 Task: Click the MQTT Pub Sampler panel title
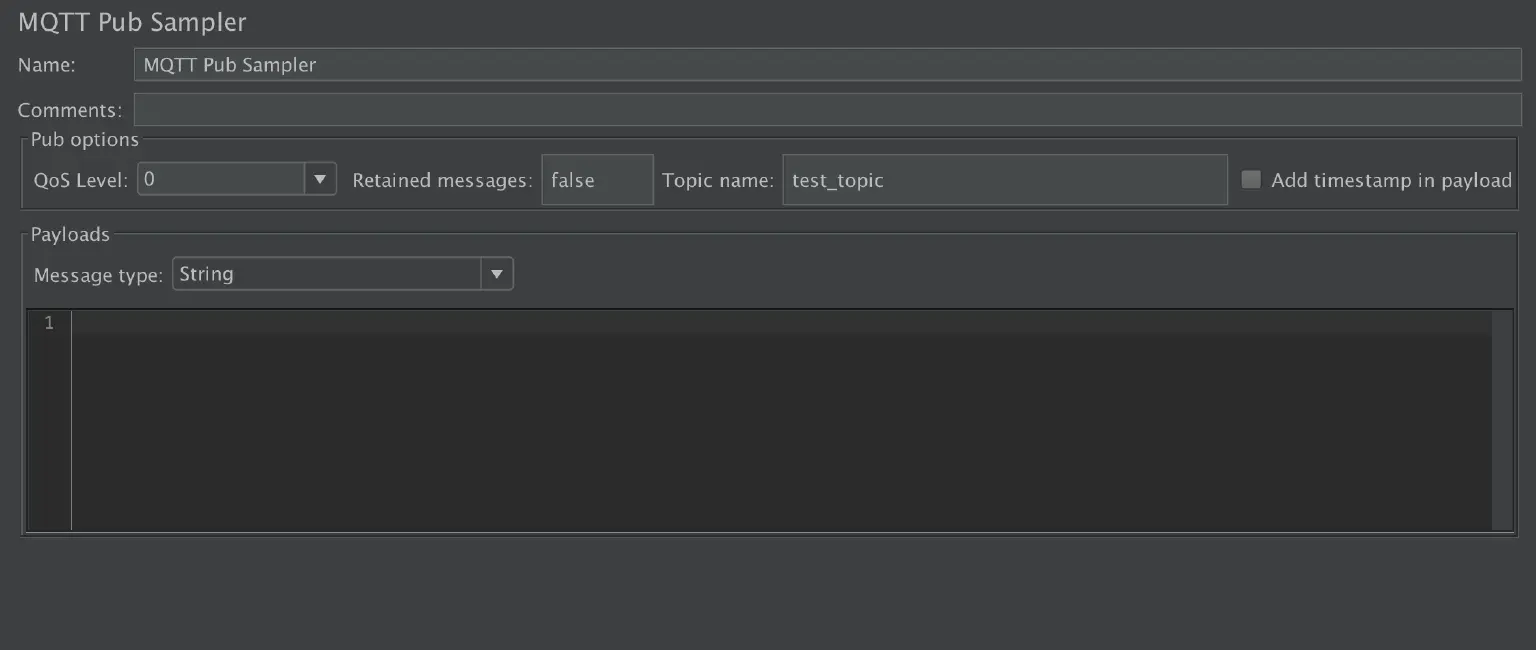(132, 22)
